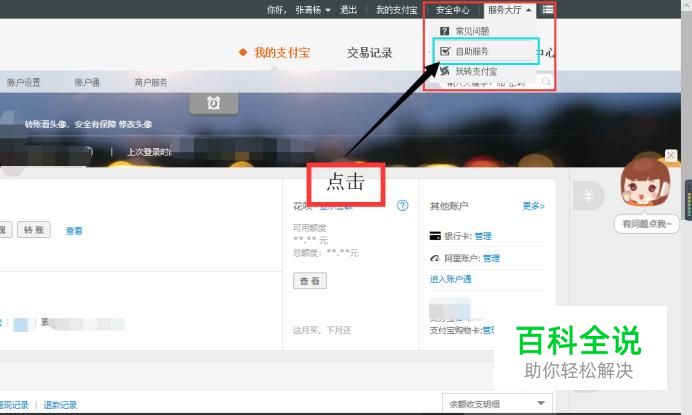Screen dimensions: 692x415
Task: Switch to the 交易记录 tab
Action: pyautogui.click(x=369, y=53)
